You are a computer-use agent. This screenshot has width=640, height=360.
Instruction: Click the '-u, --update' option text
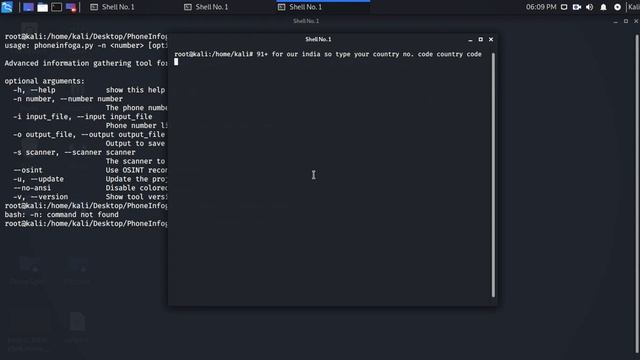click(38, 179)
